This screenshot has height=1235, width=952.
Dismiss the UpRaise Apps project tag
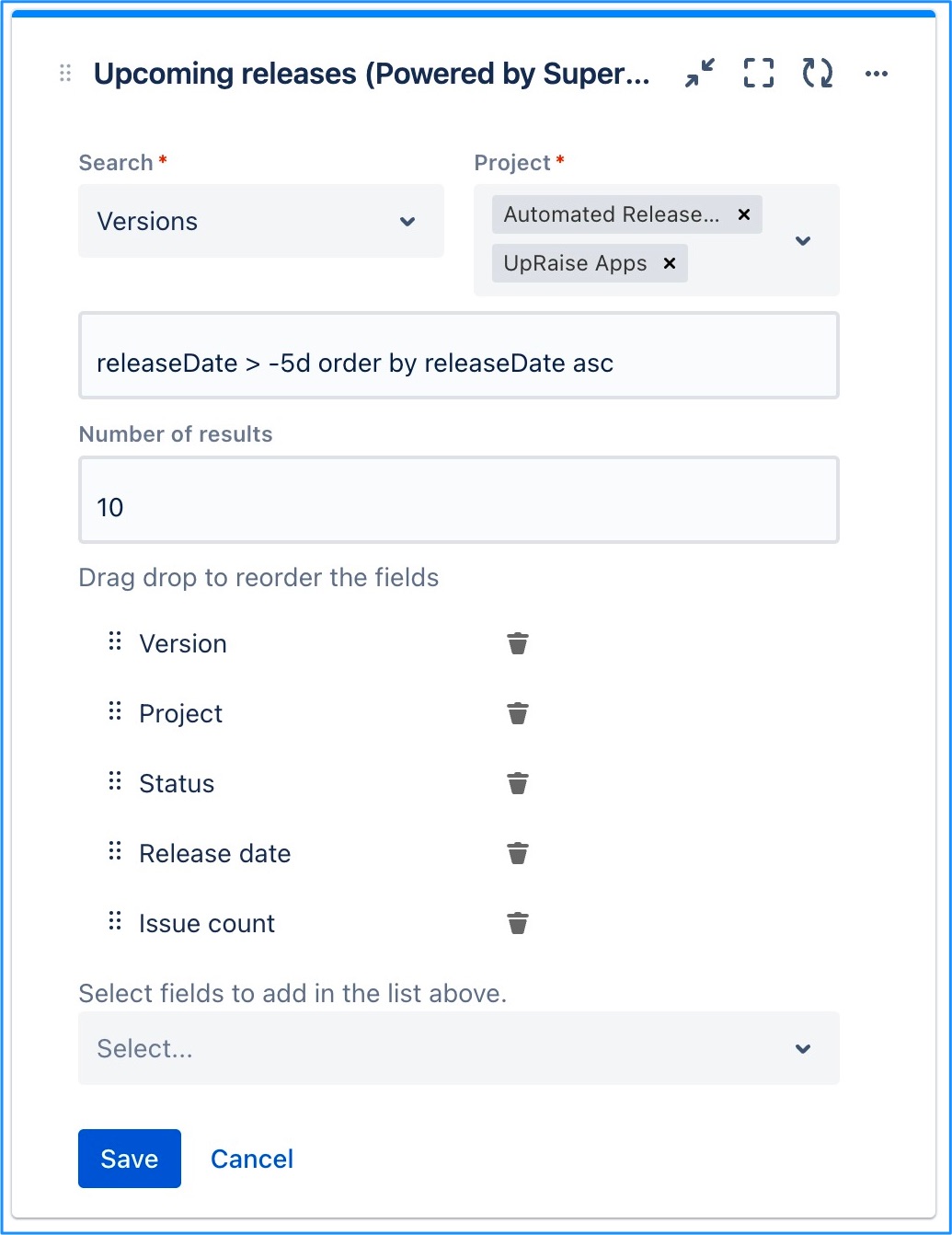(669, 263)
